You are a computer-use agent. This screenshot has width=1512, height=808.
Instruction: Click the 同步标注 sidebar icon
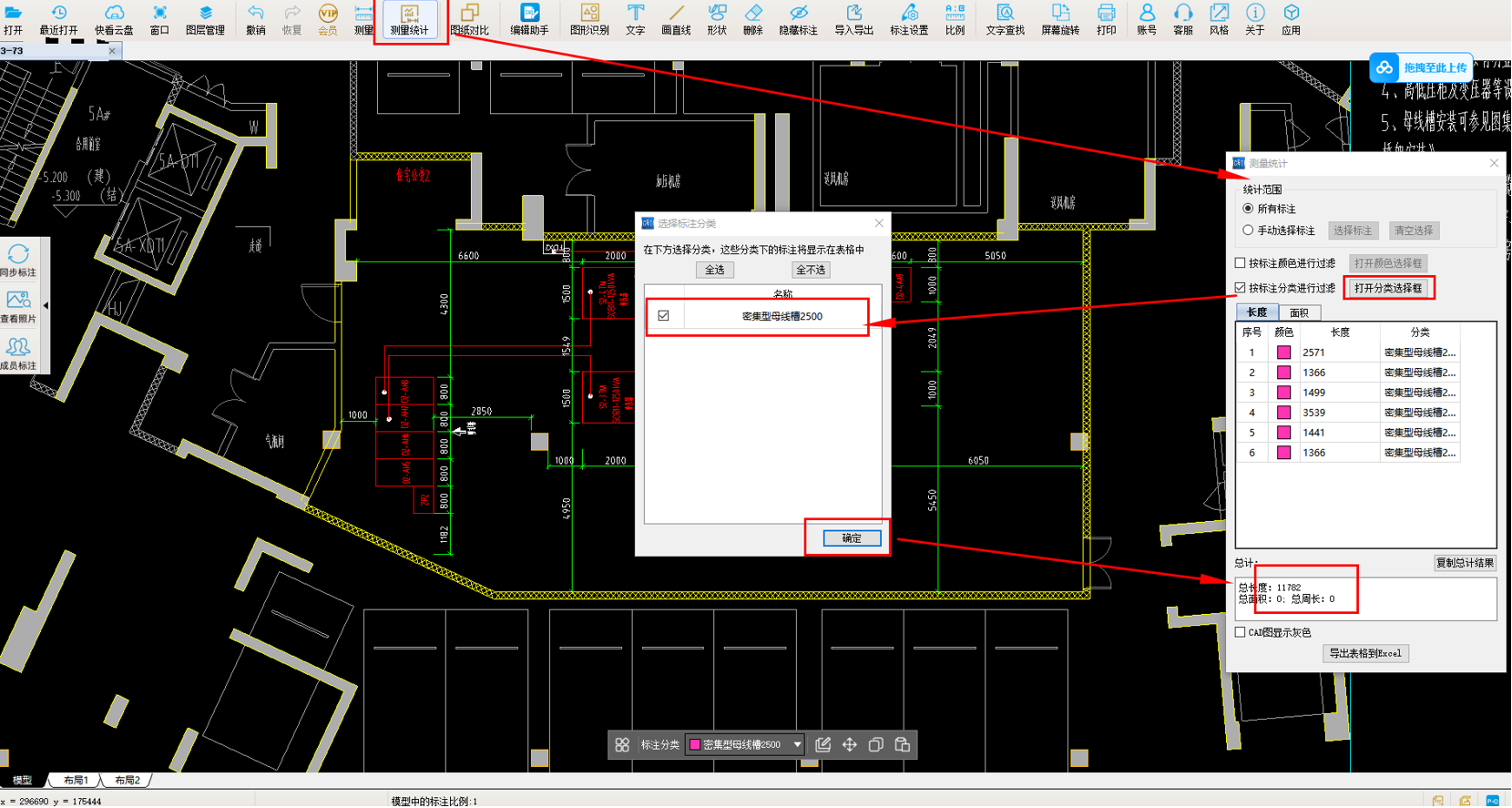coord(18,261)
